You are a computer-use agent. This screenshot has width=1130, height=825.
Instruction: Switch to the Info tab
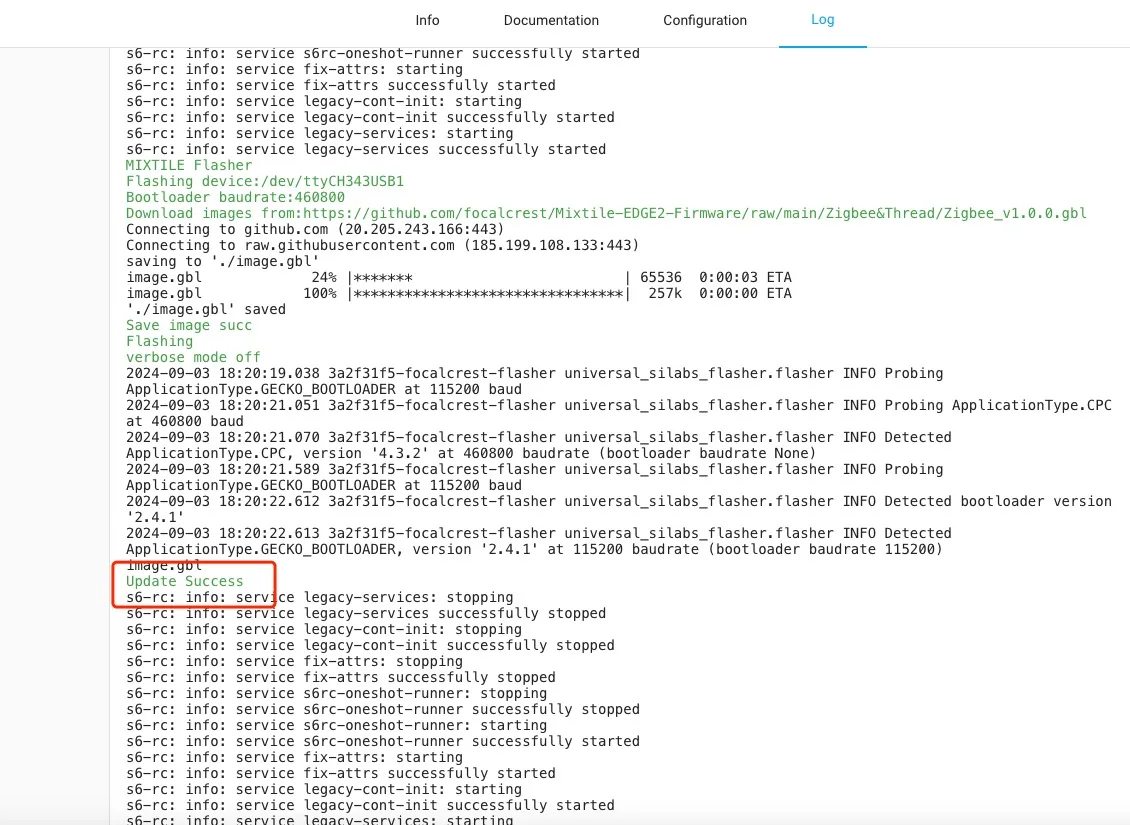(x=427, y=20)
